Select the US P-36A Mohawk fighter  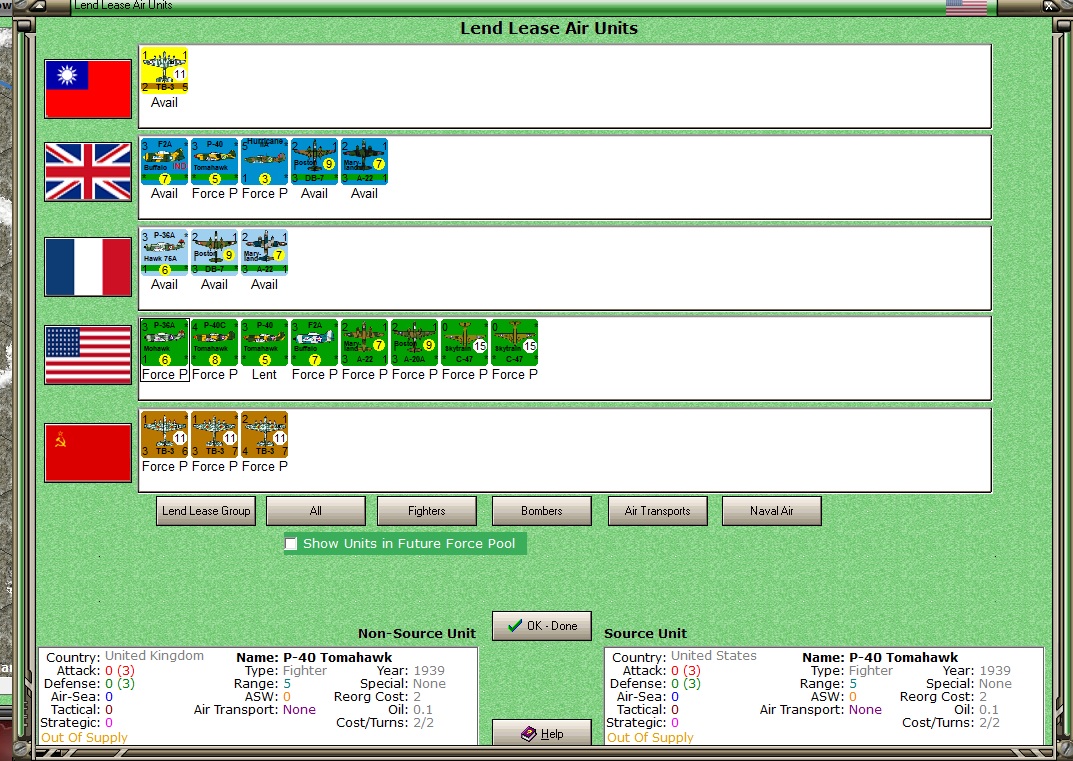[x=164, y=343]
